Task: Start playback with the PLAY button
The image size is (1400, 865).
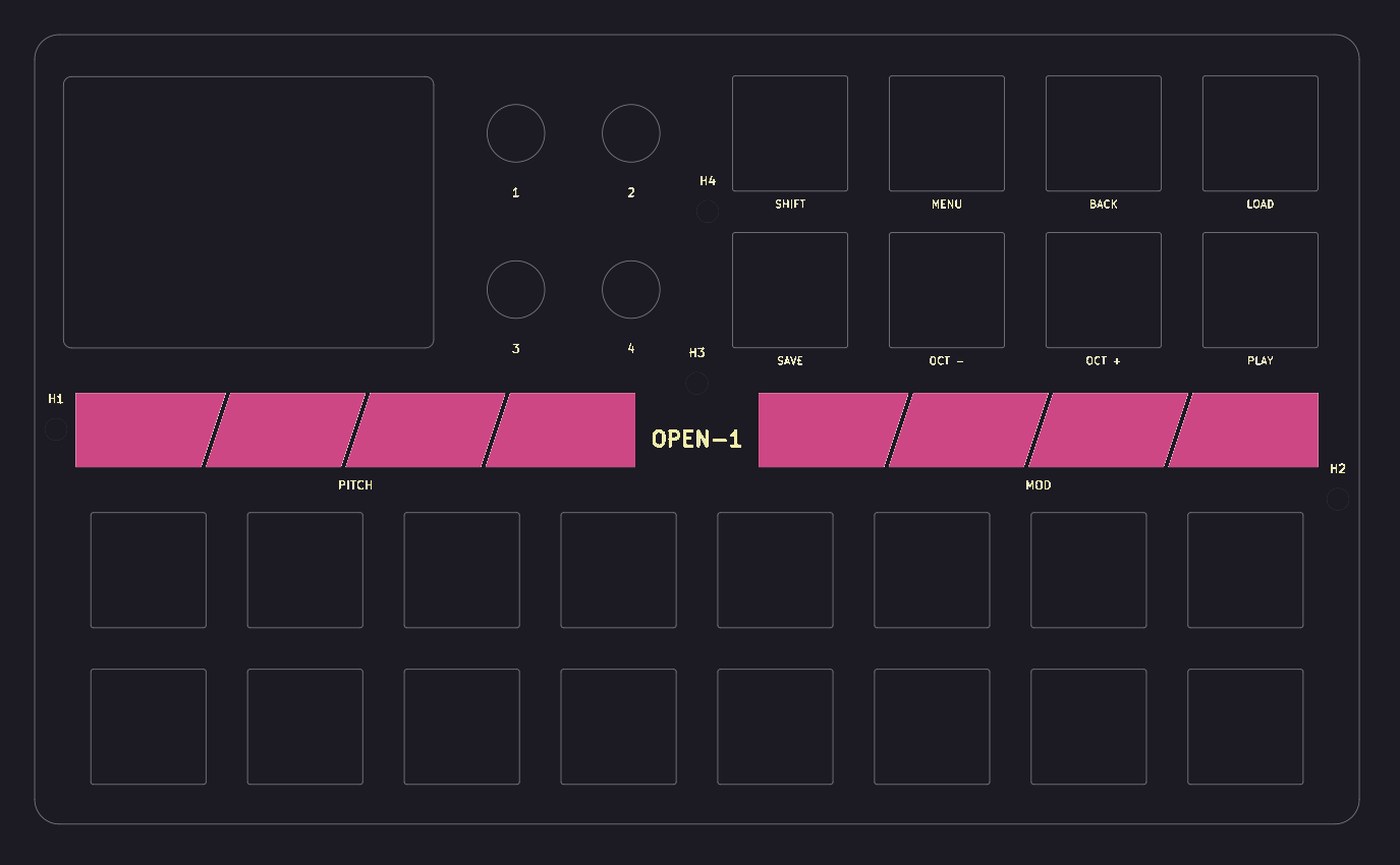Action: click(1260, 290)
